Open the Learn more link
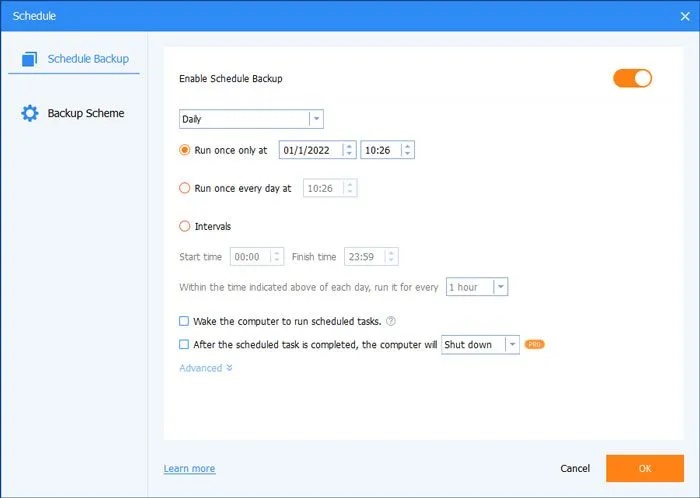The image size is (700, 498). (189, 469)
